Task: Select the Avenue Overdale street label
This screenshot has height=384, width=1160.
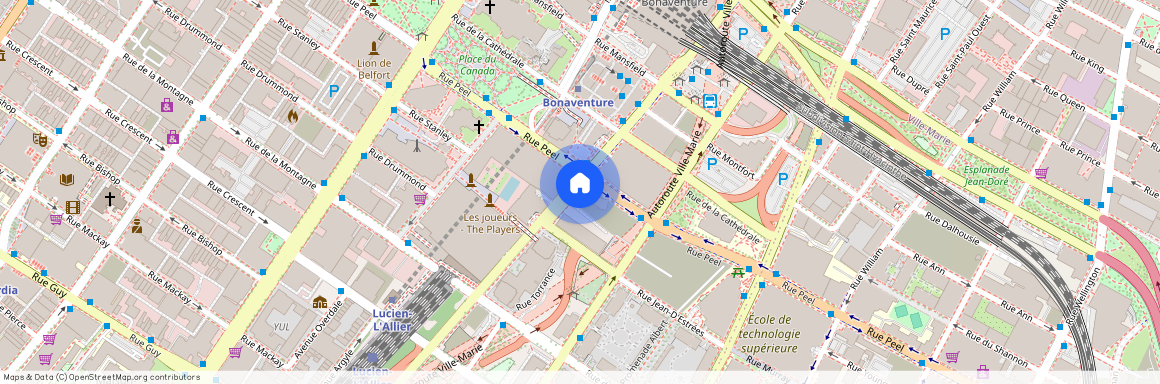Action: tap(318, 329)
